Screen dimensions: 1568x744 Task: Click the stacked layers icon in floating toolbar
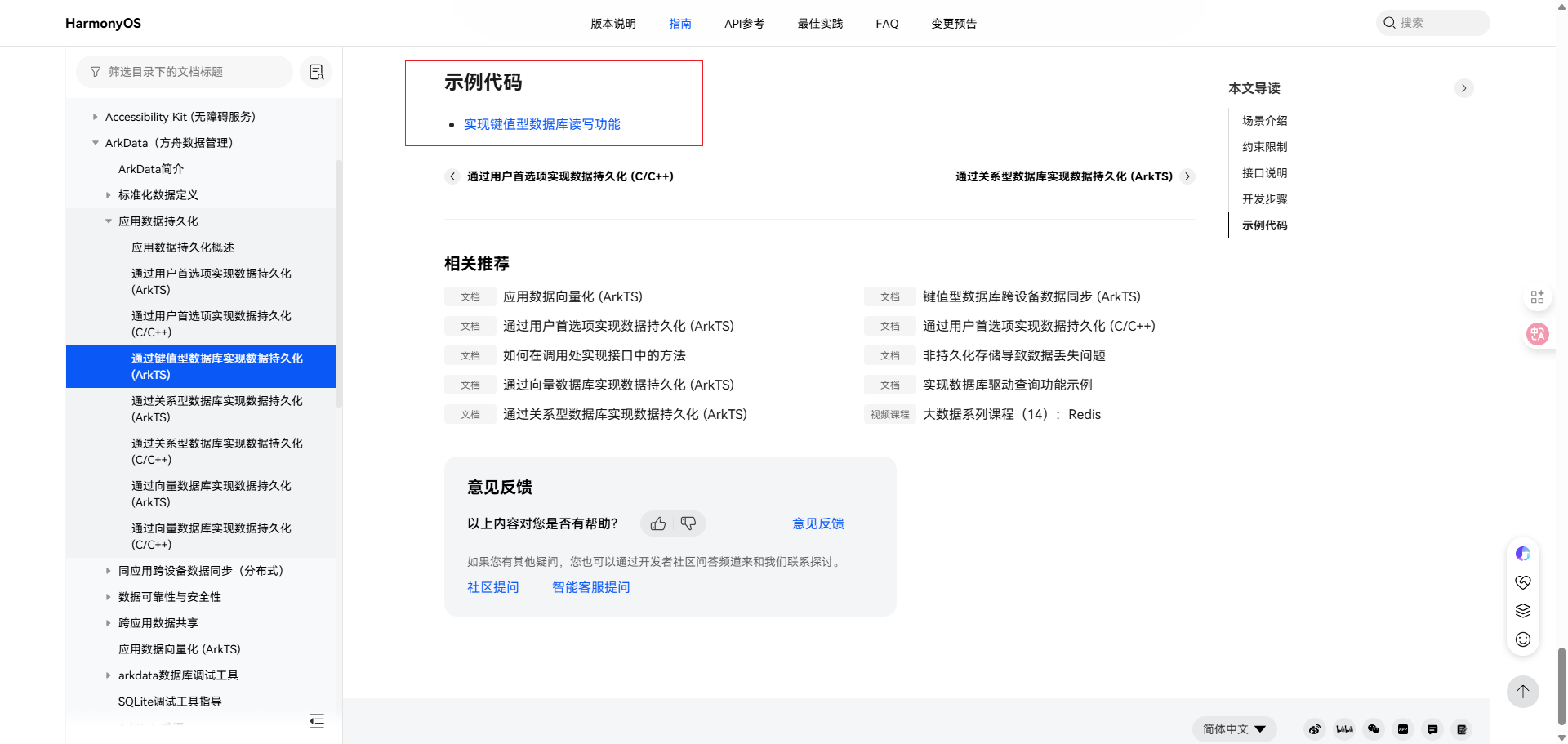(1522, 611)
